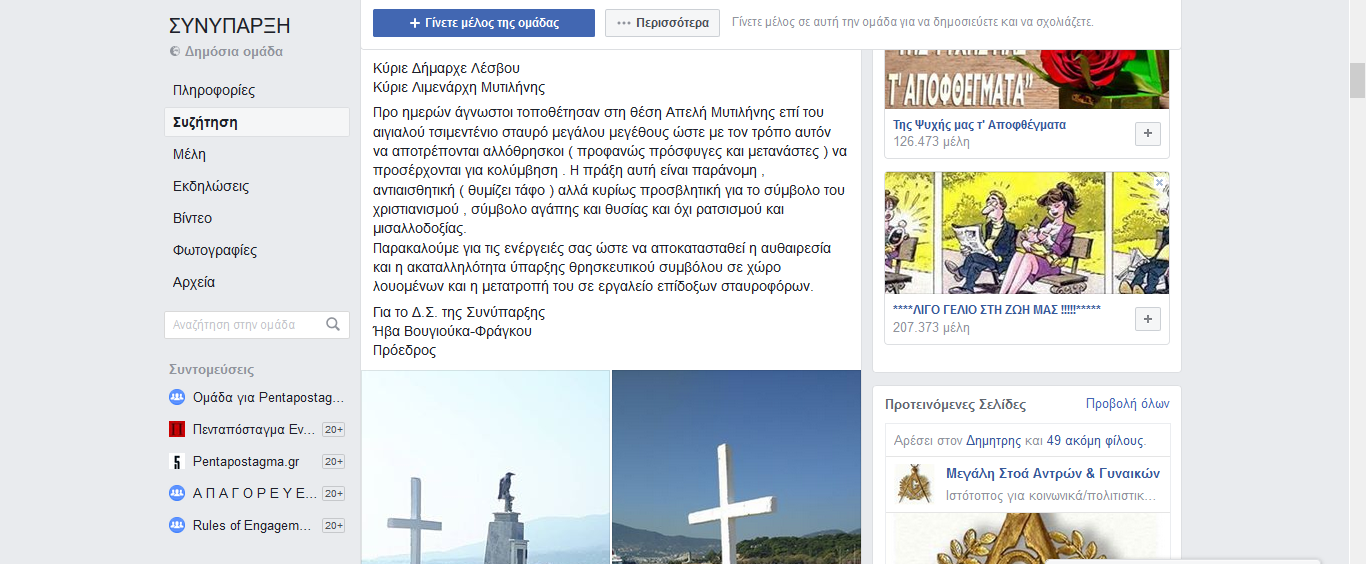Open Ομάδα για Pentapostagma shortcut icon

177,397
